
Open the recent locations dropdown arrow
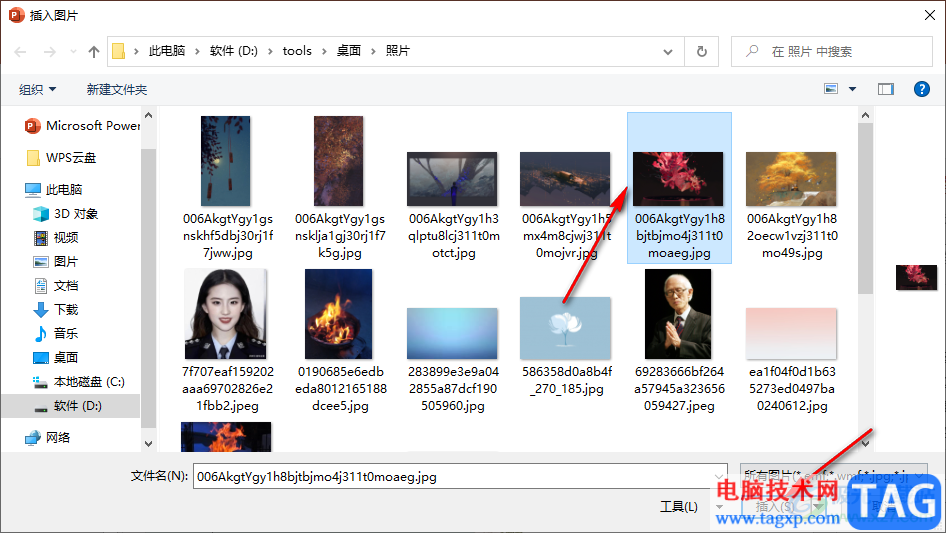pos(73,52)
